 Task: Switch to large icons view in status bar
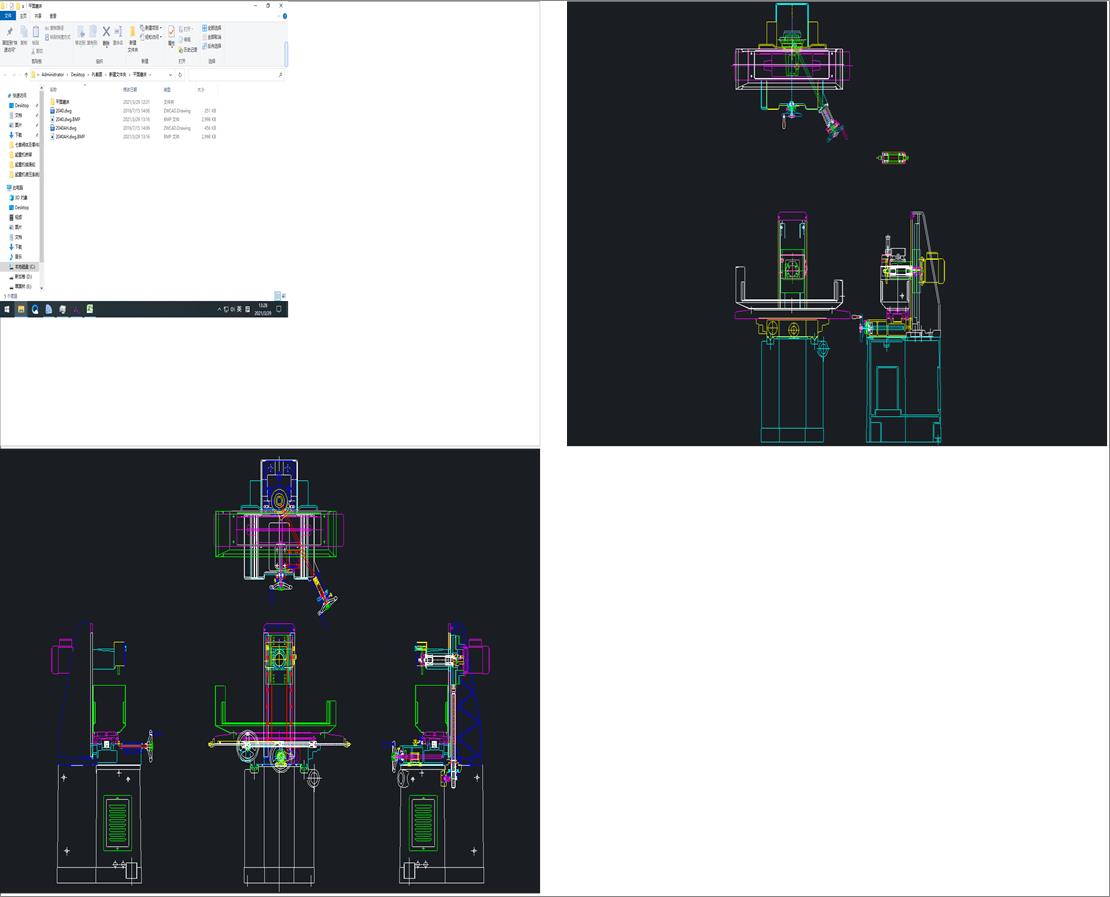coord(284,296)
